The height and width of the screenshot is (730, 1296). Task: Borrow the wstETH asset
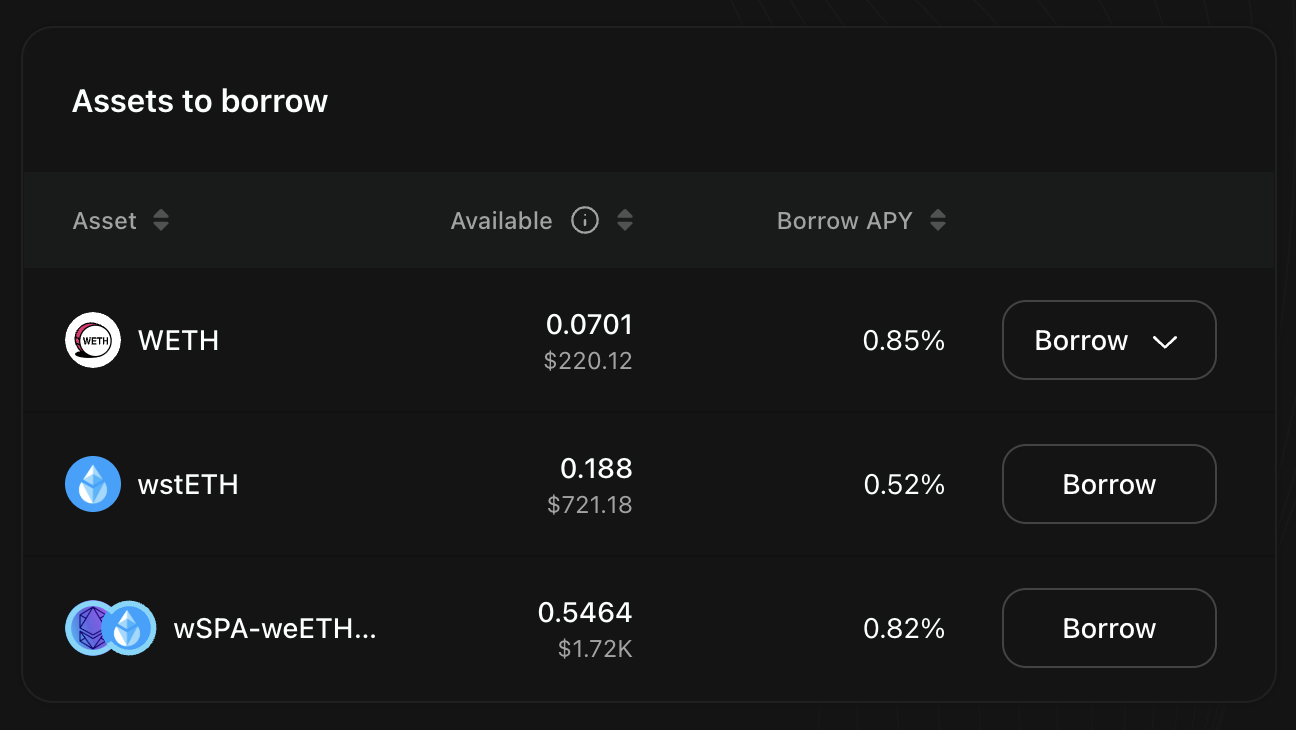click(1109, 484)
